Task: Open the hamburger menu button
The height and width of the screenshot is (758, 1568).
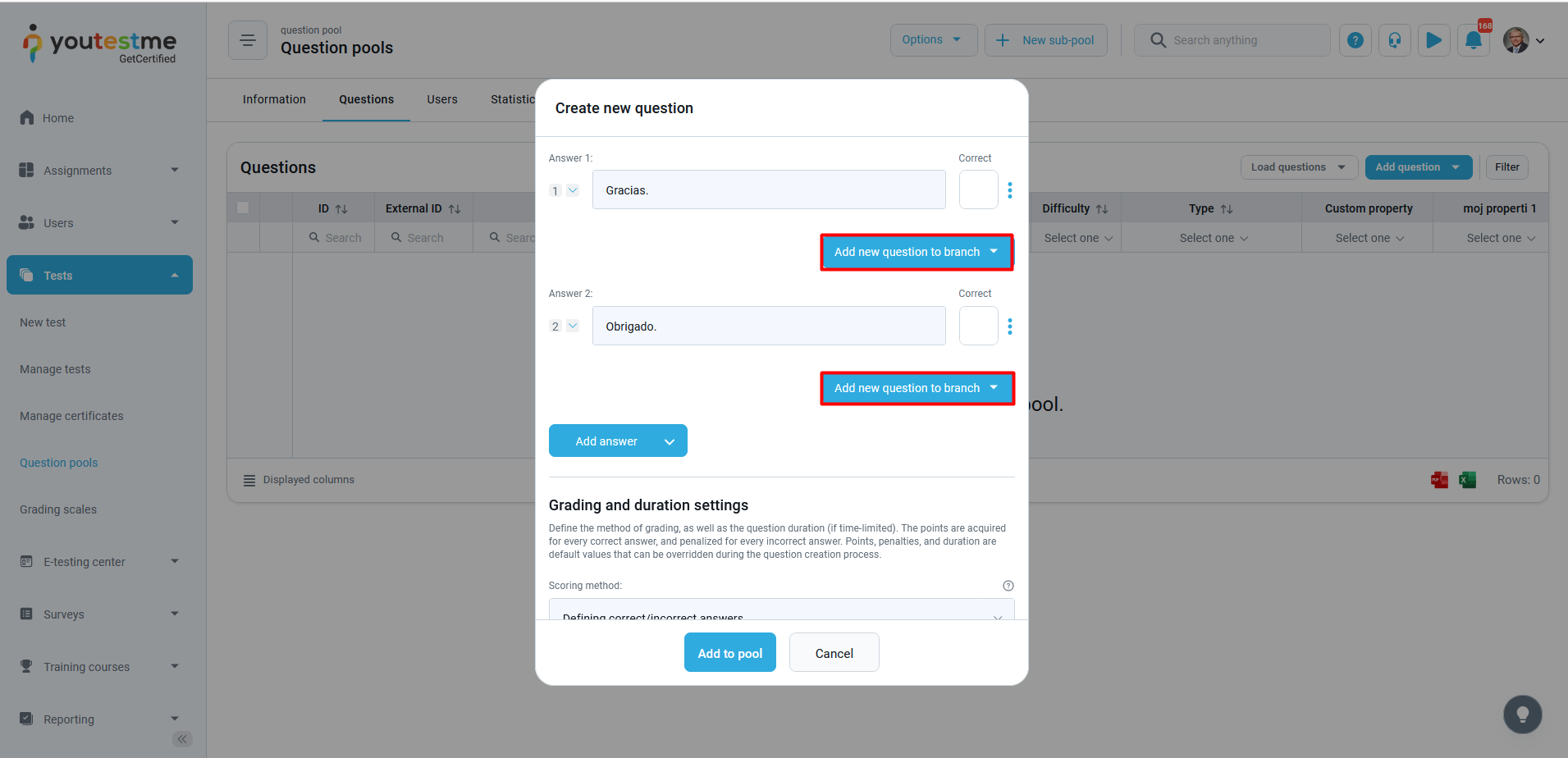Action: click(x=247, y=40)
